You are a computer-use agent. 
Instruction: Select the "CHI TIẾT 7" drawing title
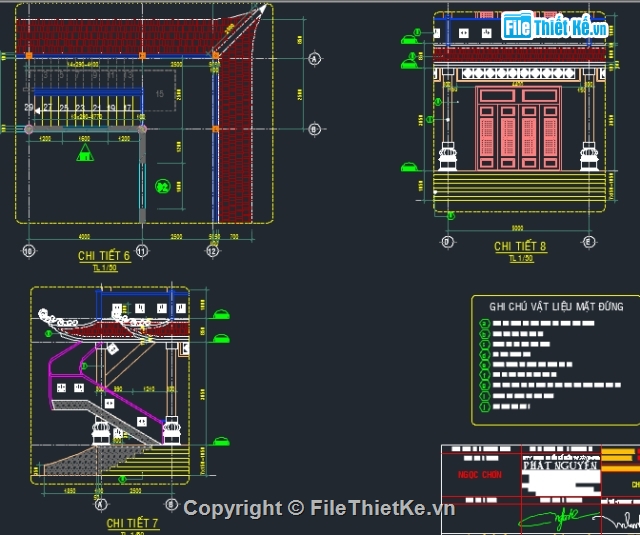pyautogui.click(x=132, y=523)
